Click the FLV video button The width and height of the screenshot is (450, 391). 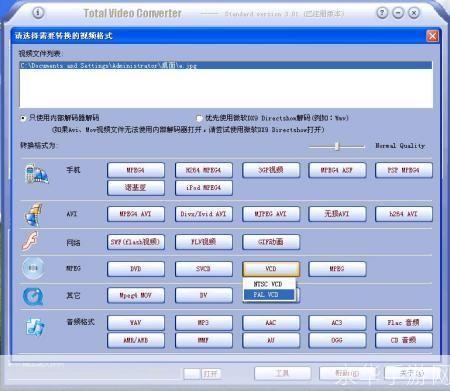(204, 242)
